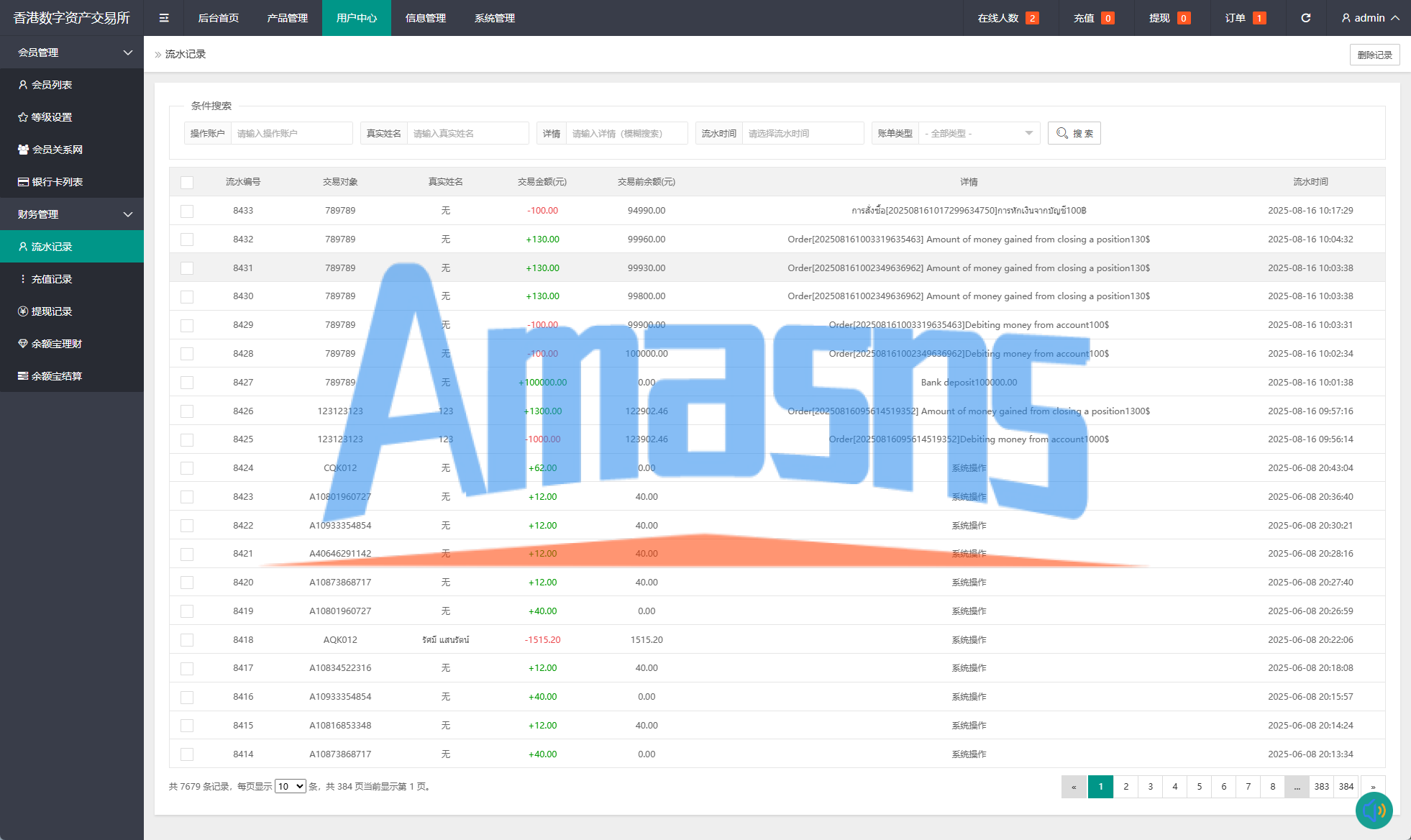Click the floating sound icon bottom right
The image size is (1411, 840).
tap(1374, 811)
